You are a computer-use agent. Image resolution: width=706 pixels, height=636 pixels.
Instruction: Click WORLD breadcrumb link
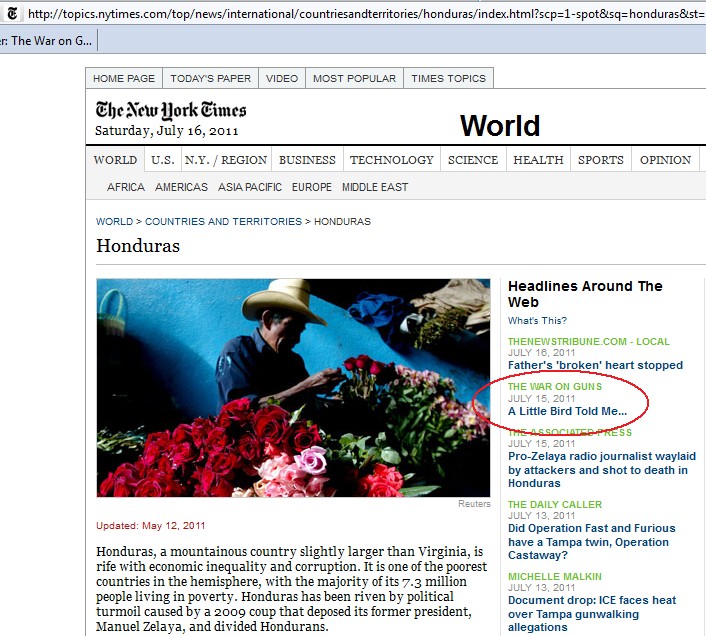point(114,221)
